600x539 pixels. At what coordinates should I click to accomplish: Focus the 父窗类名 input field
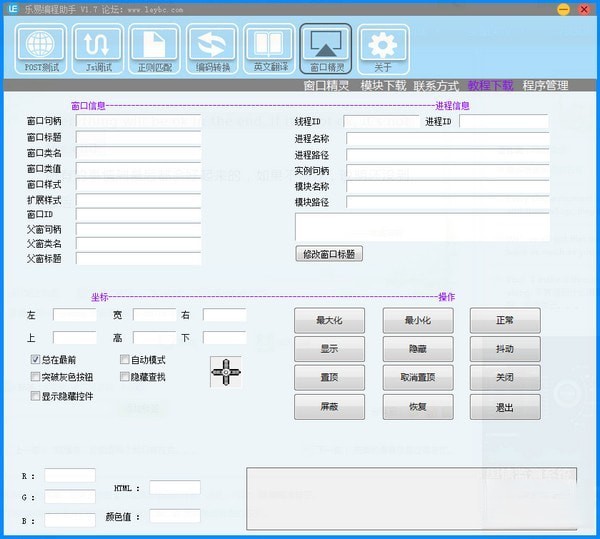tap(139, 244)
